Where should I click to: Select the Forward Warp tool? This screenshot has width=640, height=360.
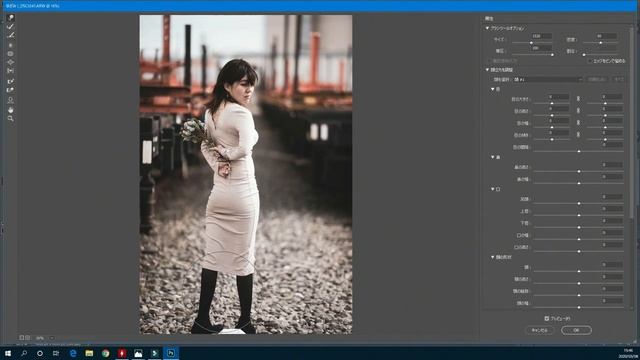pos(11,18)
